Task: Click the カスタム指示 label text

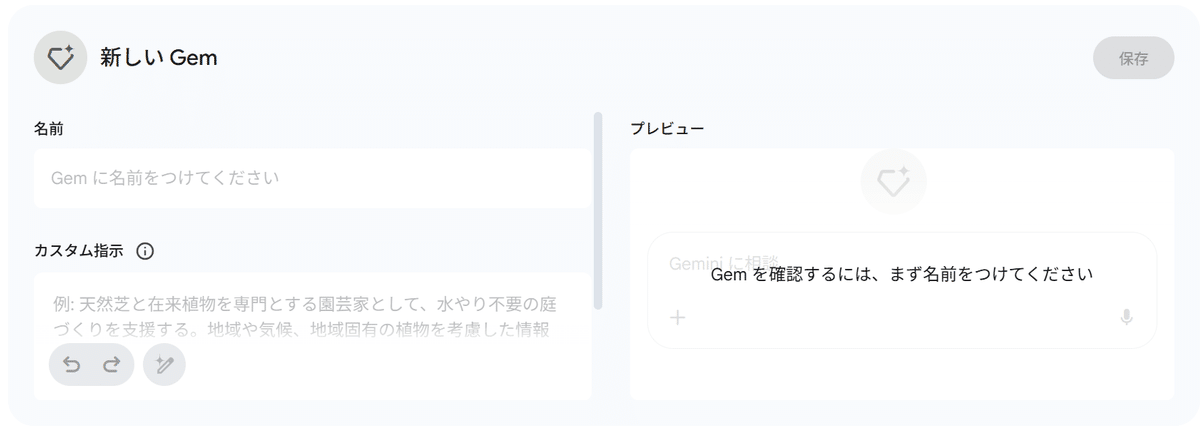Action: (x=79, y=251)
